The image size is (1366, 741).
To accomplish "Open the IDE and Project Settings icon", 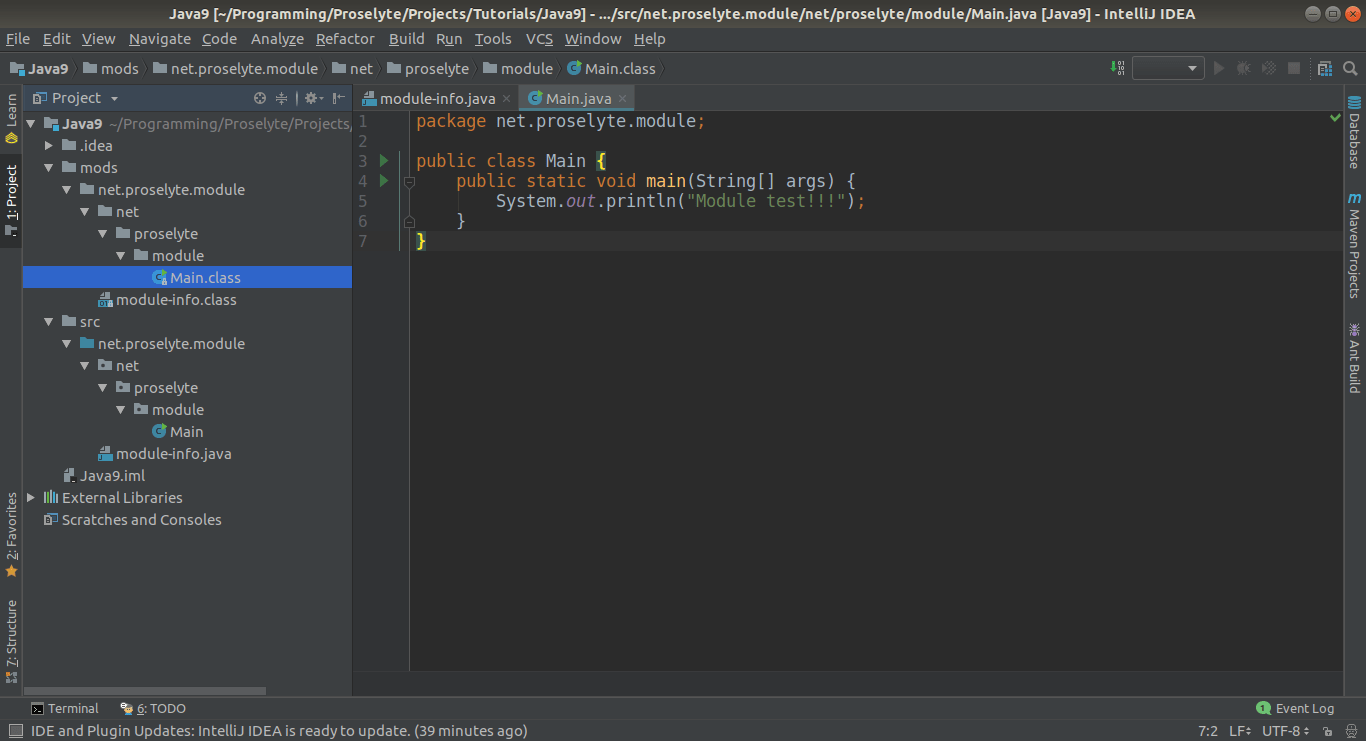I will pos(1324,68).
